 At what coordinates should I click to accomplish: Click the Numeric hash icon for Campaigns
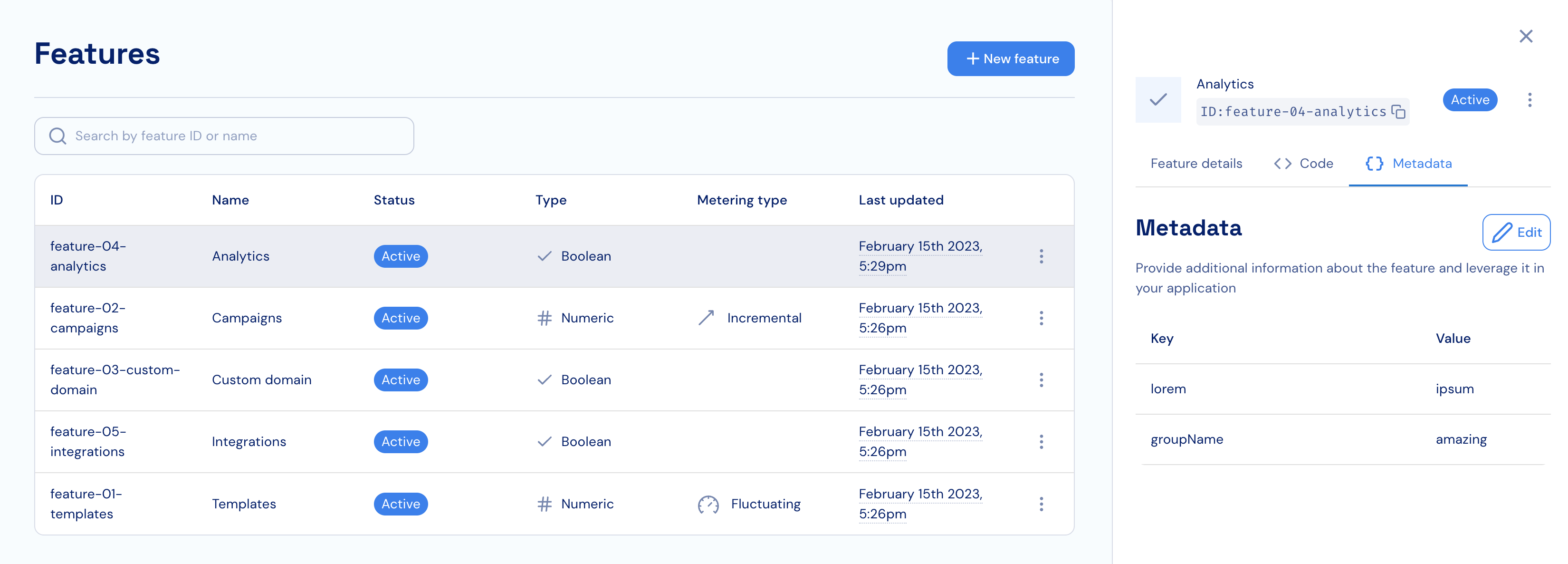click(x=544, y=318)
